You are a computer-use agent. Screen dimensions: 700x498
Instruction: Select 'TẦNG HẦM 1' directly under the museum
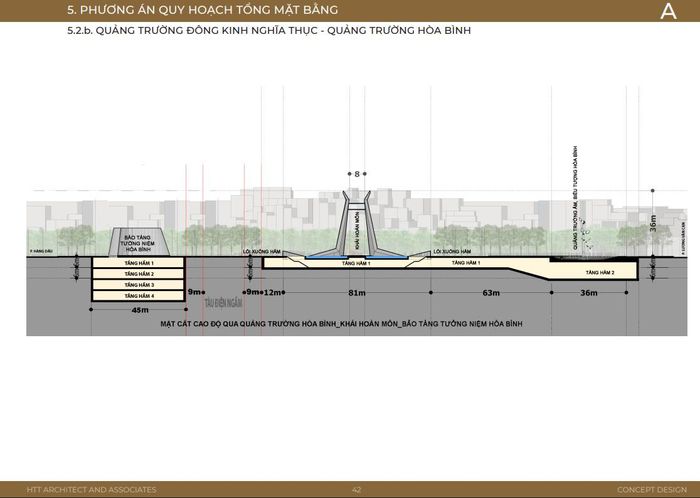[139, 263]
